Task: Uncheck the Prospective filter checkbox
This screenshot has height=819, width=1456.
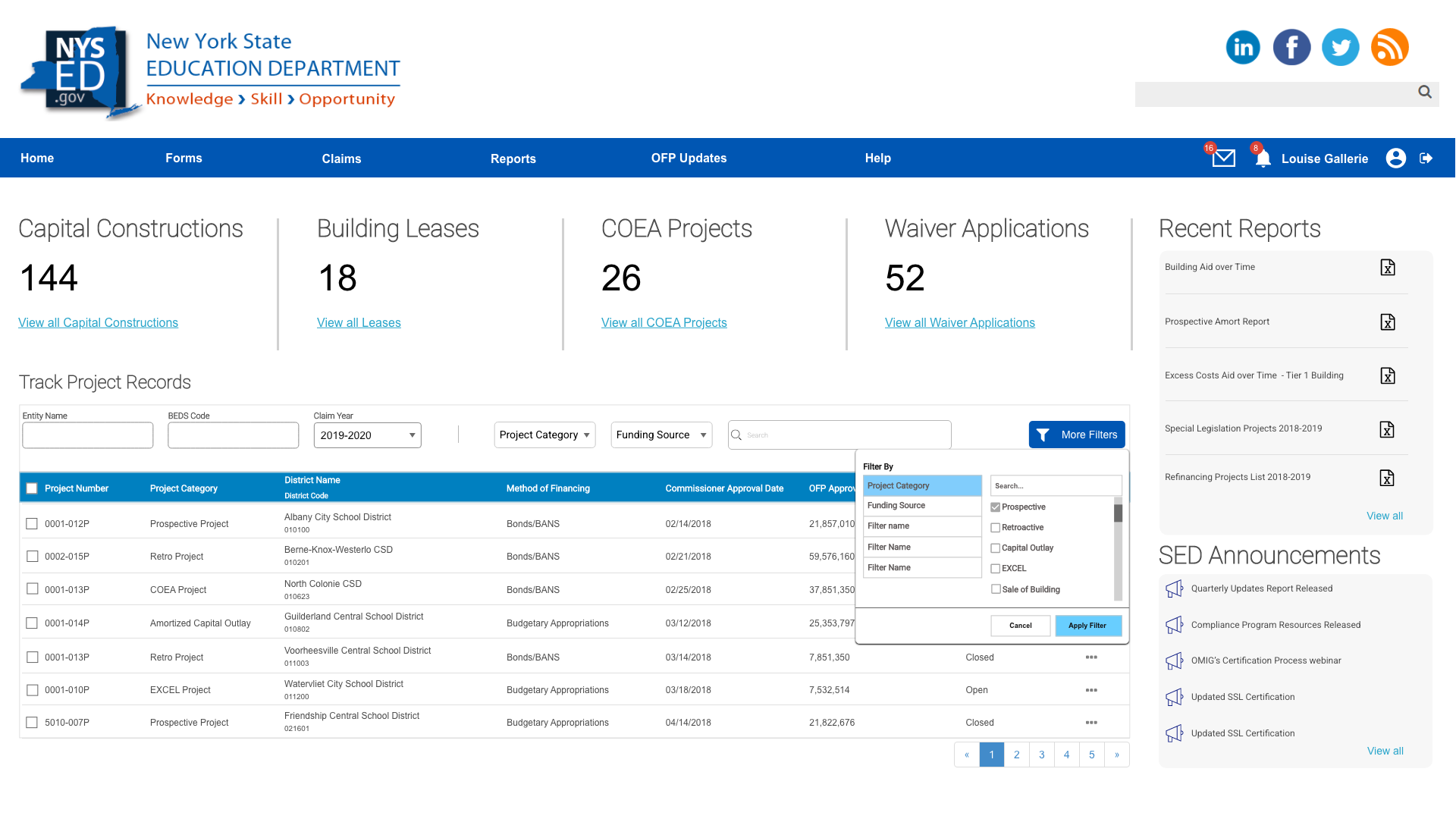Action: tap(995, 507)
